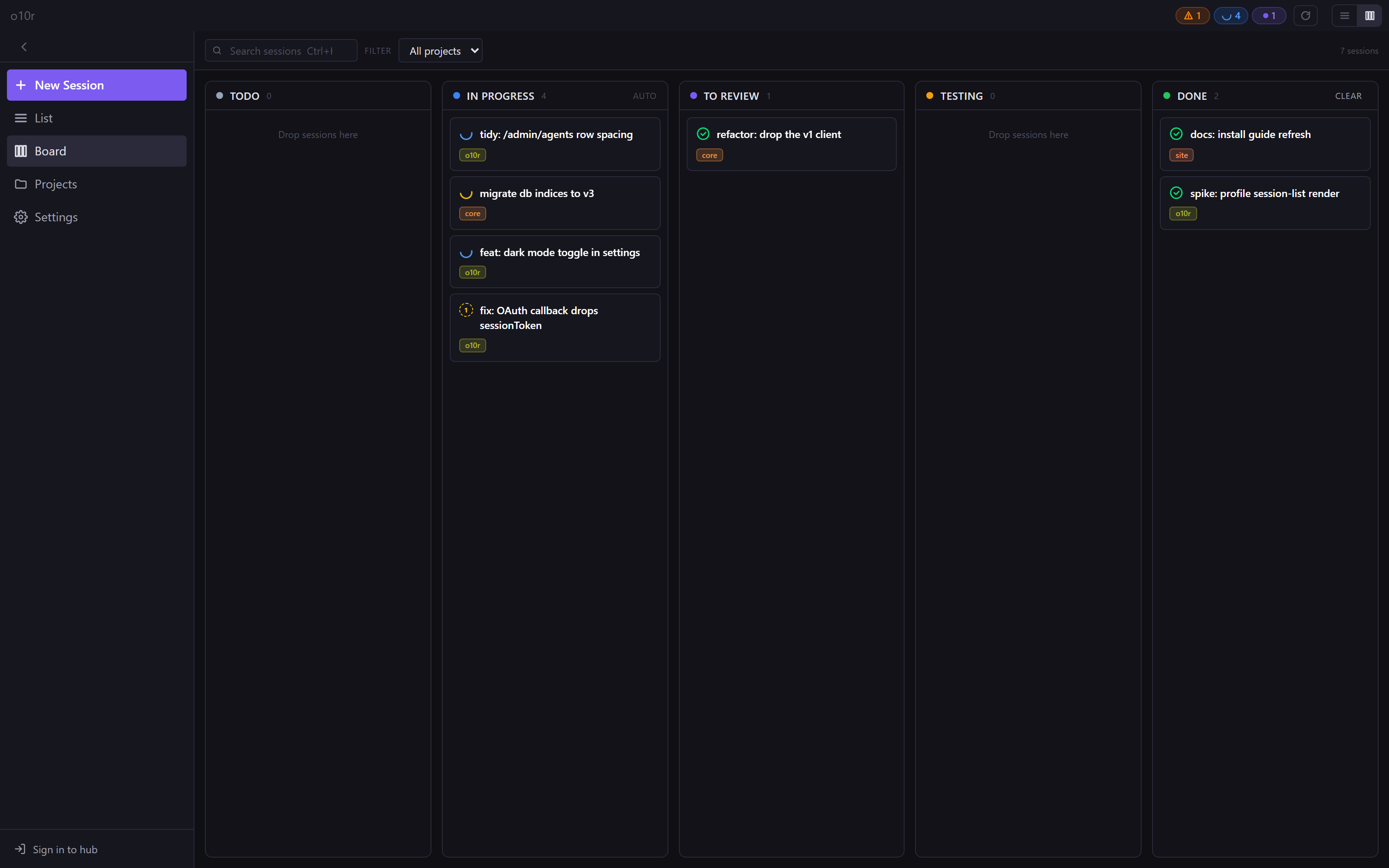This screenshot has height=868, width=1389.
Task: Open the feat: dark mode toggle card
Action: pyautogui.click(x=555, y=262)
